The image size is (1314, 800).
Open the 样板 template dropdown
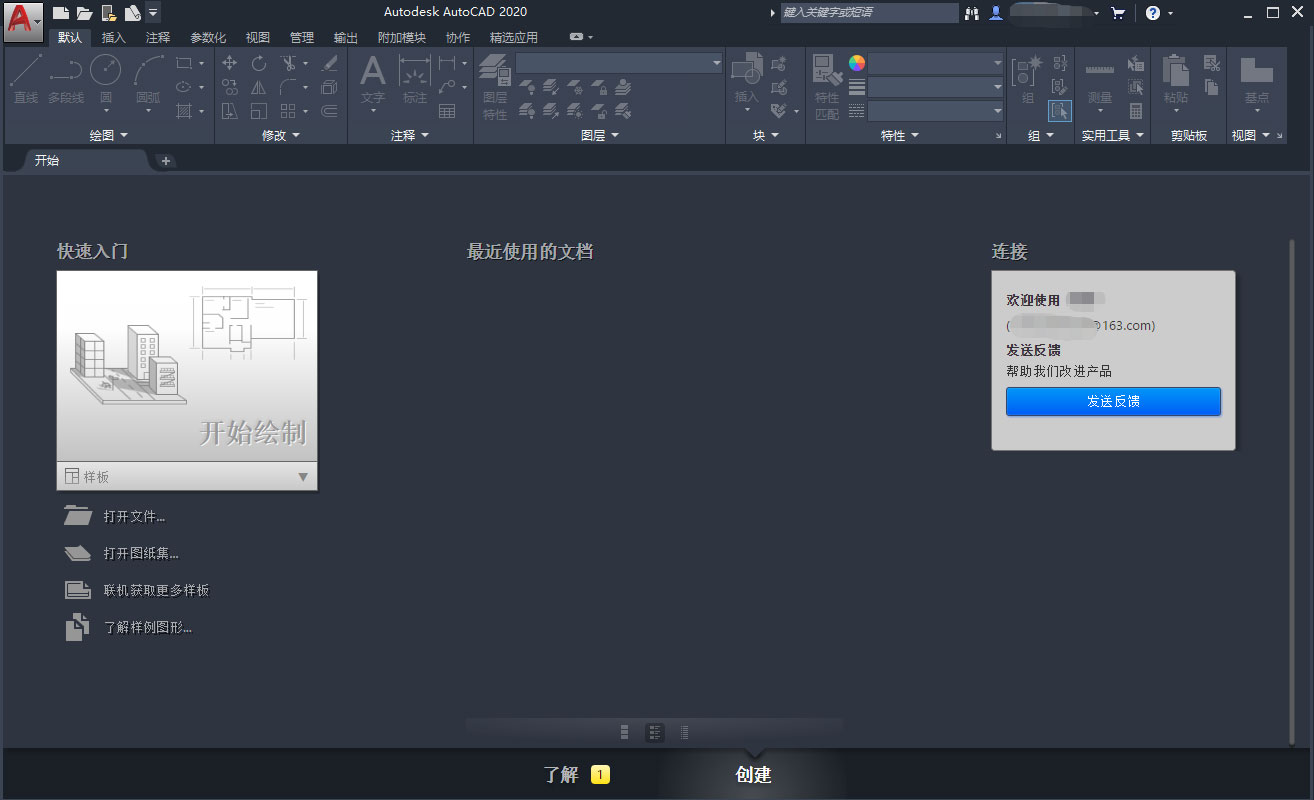302,477
